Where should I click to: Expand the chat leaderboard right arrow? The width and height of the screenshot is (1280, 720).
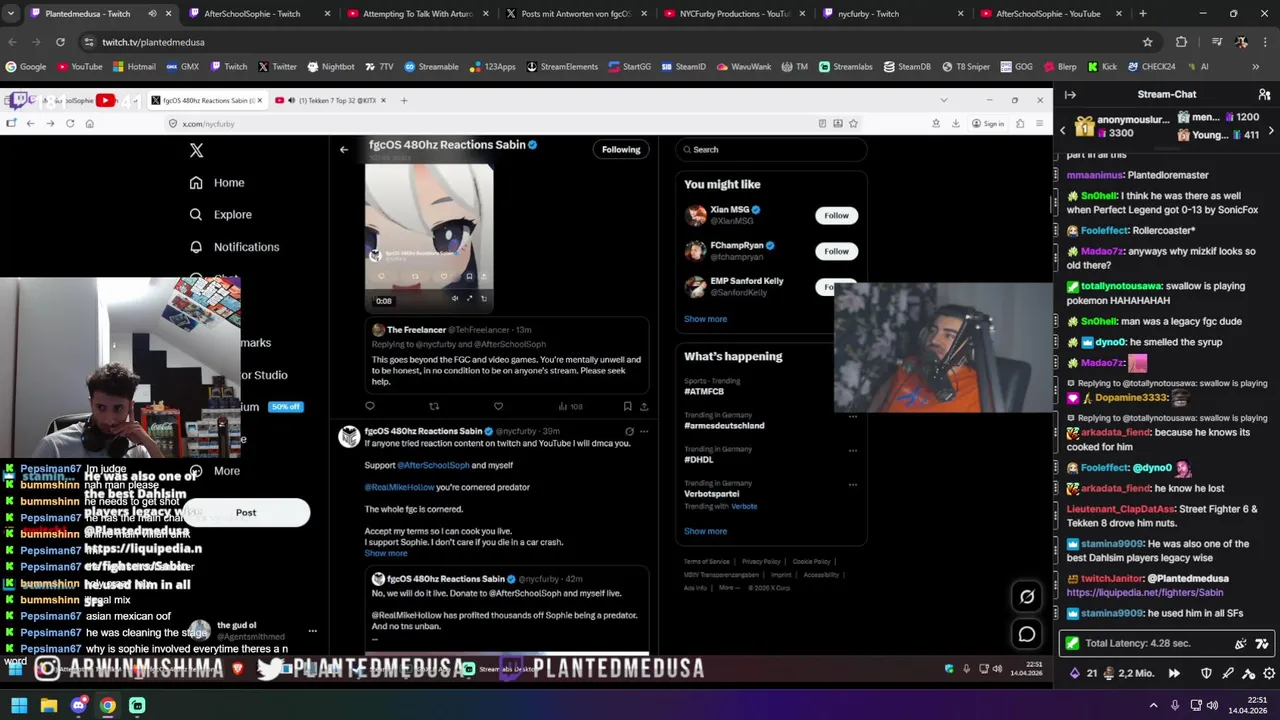pos(1271,130)
